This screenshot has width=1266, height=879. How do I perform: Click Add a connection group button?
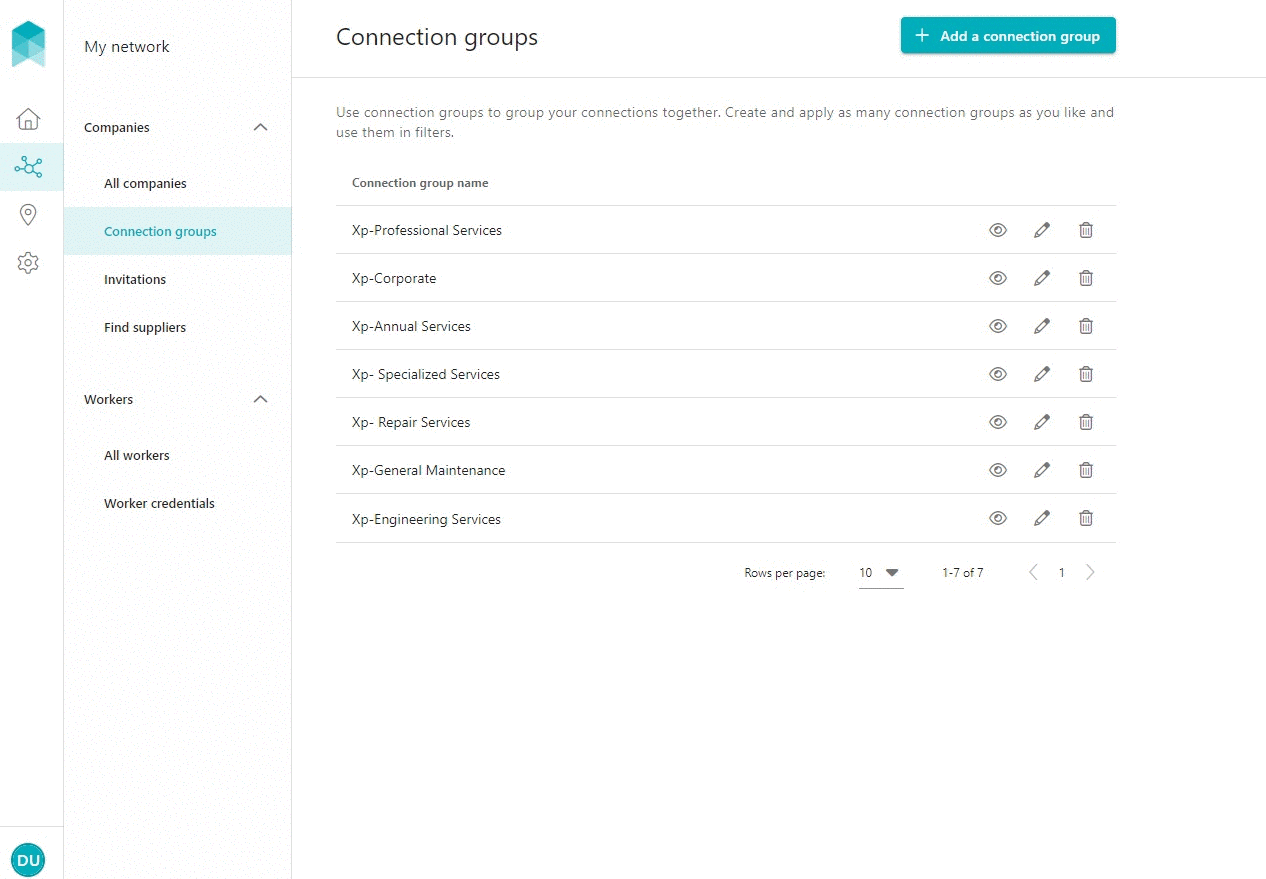pos(1008,36)
